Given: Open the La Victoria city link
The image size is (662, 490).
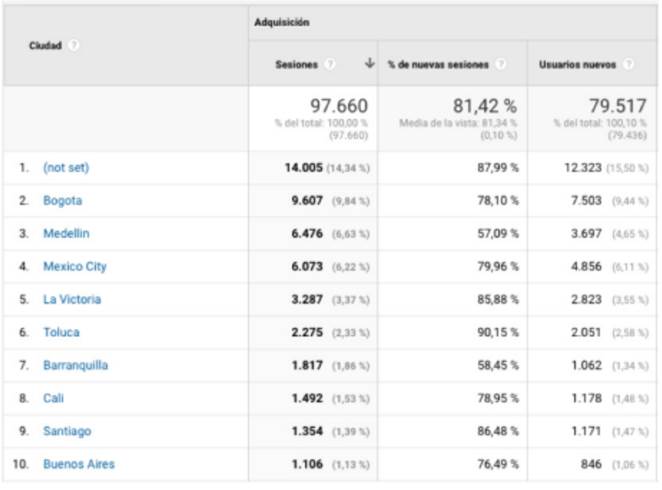Looking at the screenshot, I should [x=71, y=299].
